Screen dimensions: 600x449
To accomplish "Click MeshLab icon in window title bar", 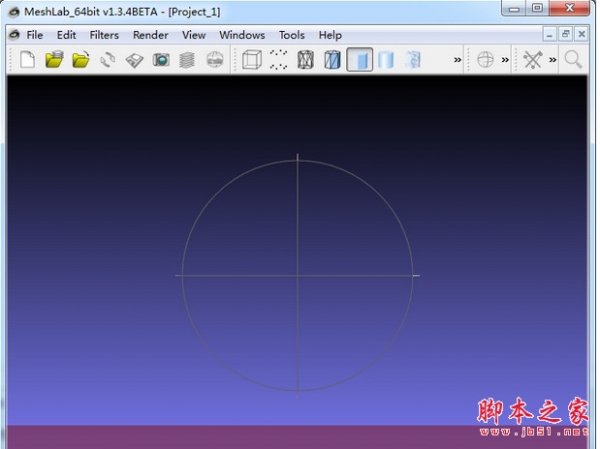I will pyautogui.click(x=14, y=12).
